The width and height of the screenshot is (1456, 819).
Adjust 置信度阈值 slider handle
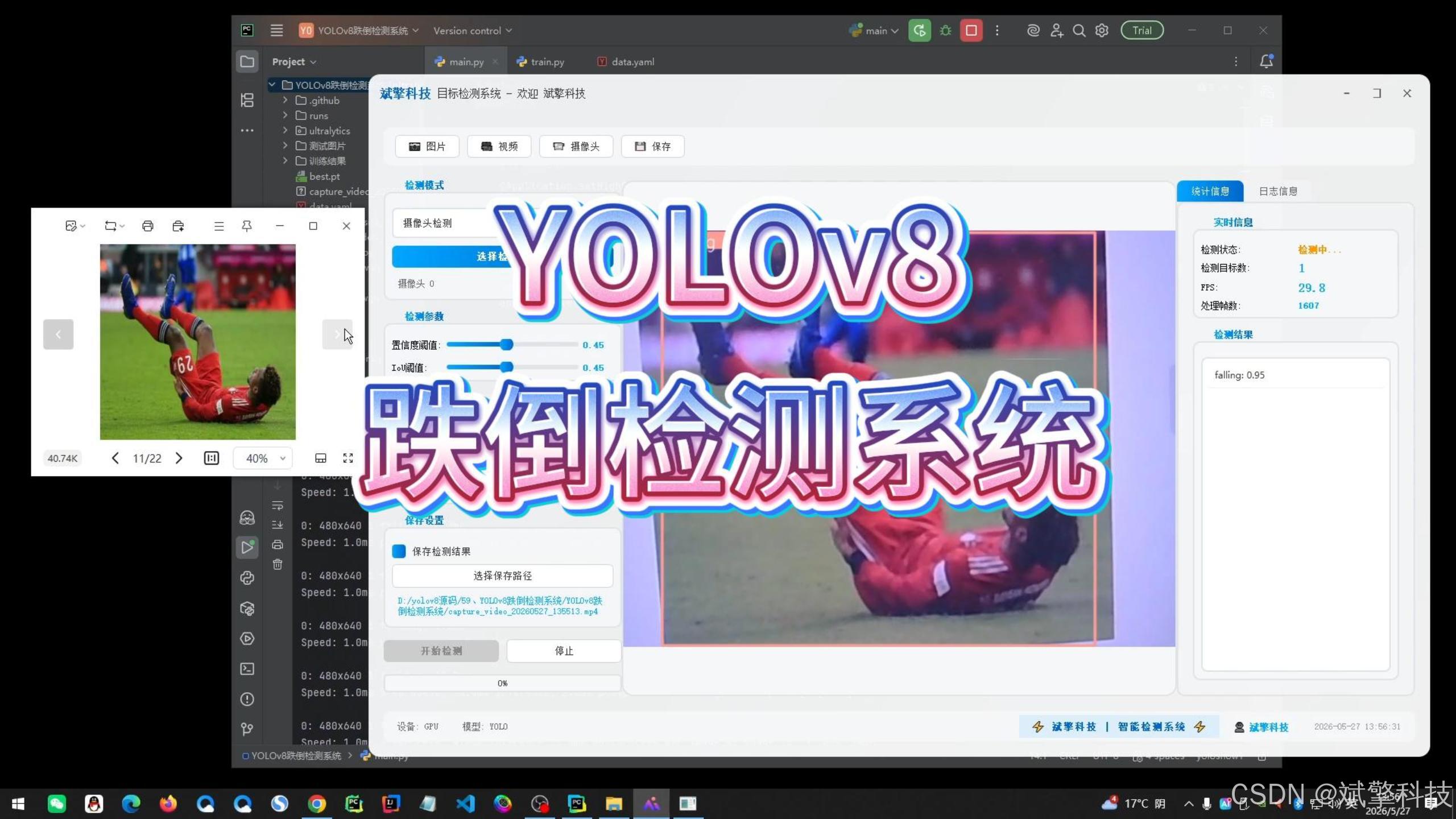[x=506, y=344]
